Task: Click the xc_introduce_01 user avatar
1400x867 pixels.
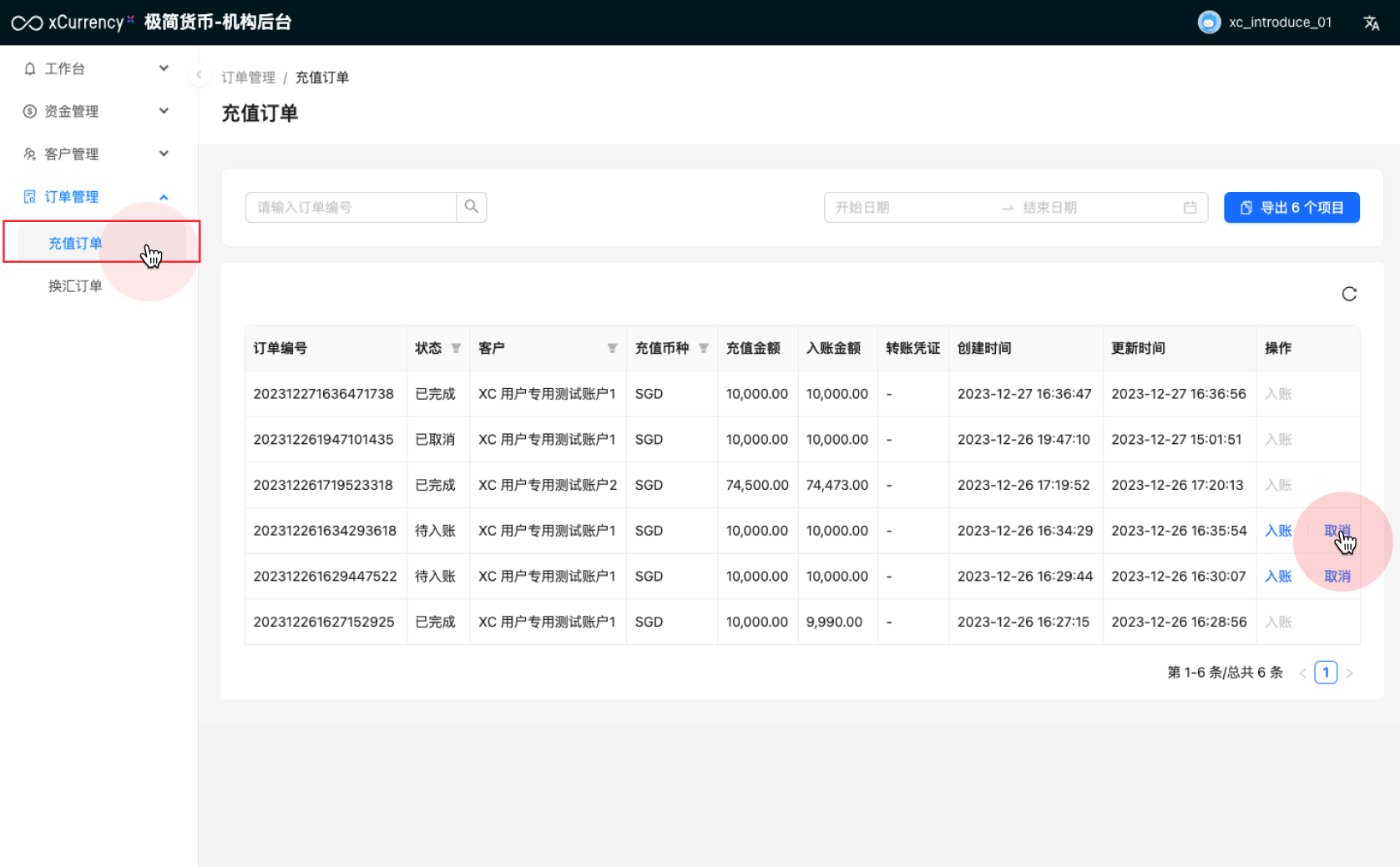Action: [1209, 23]
